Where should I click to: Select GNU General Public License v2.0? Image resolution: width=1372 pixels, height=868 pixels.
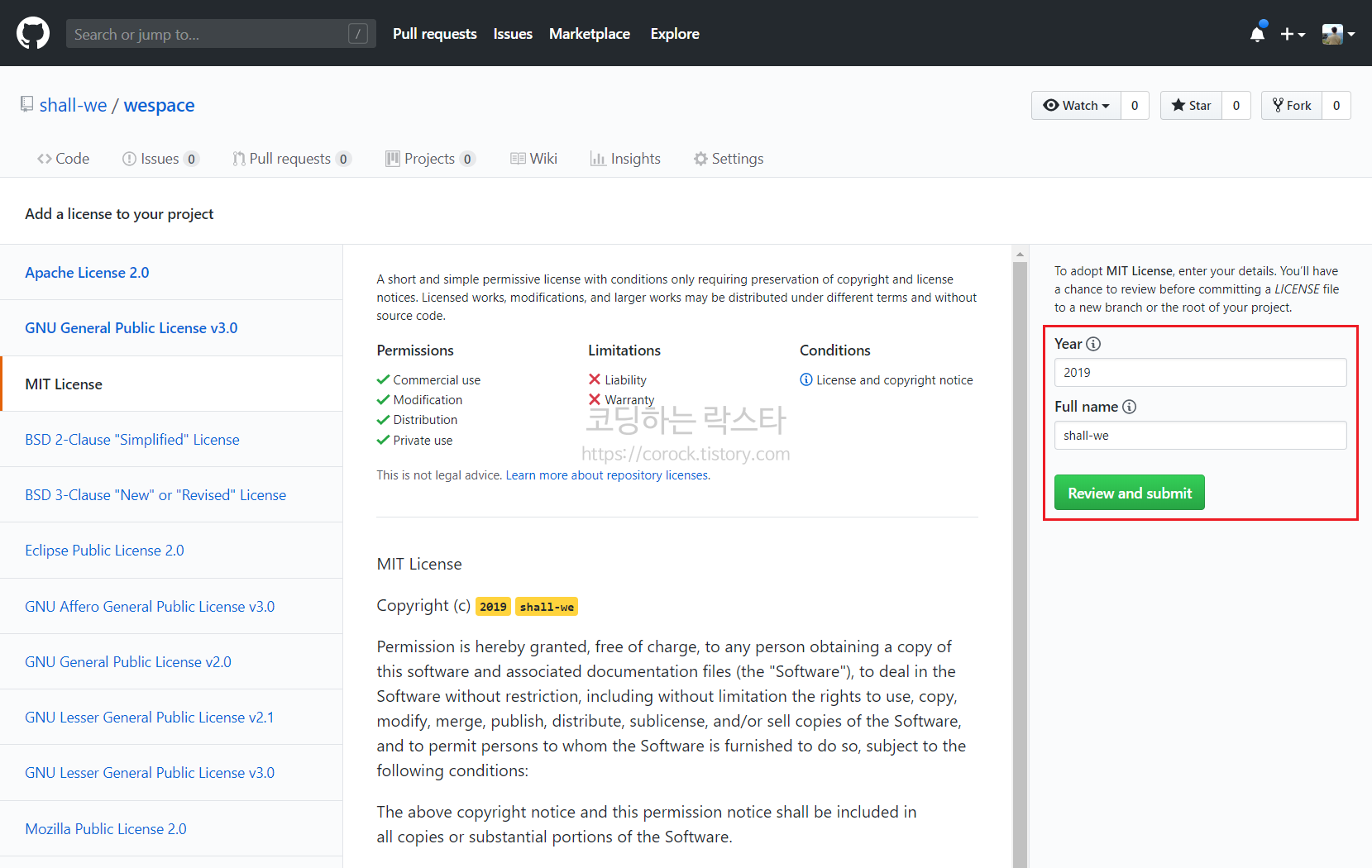click(171, 661)
